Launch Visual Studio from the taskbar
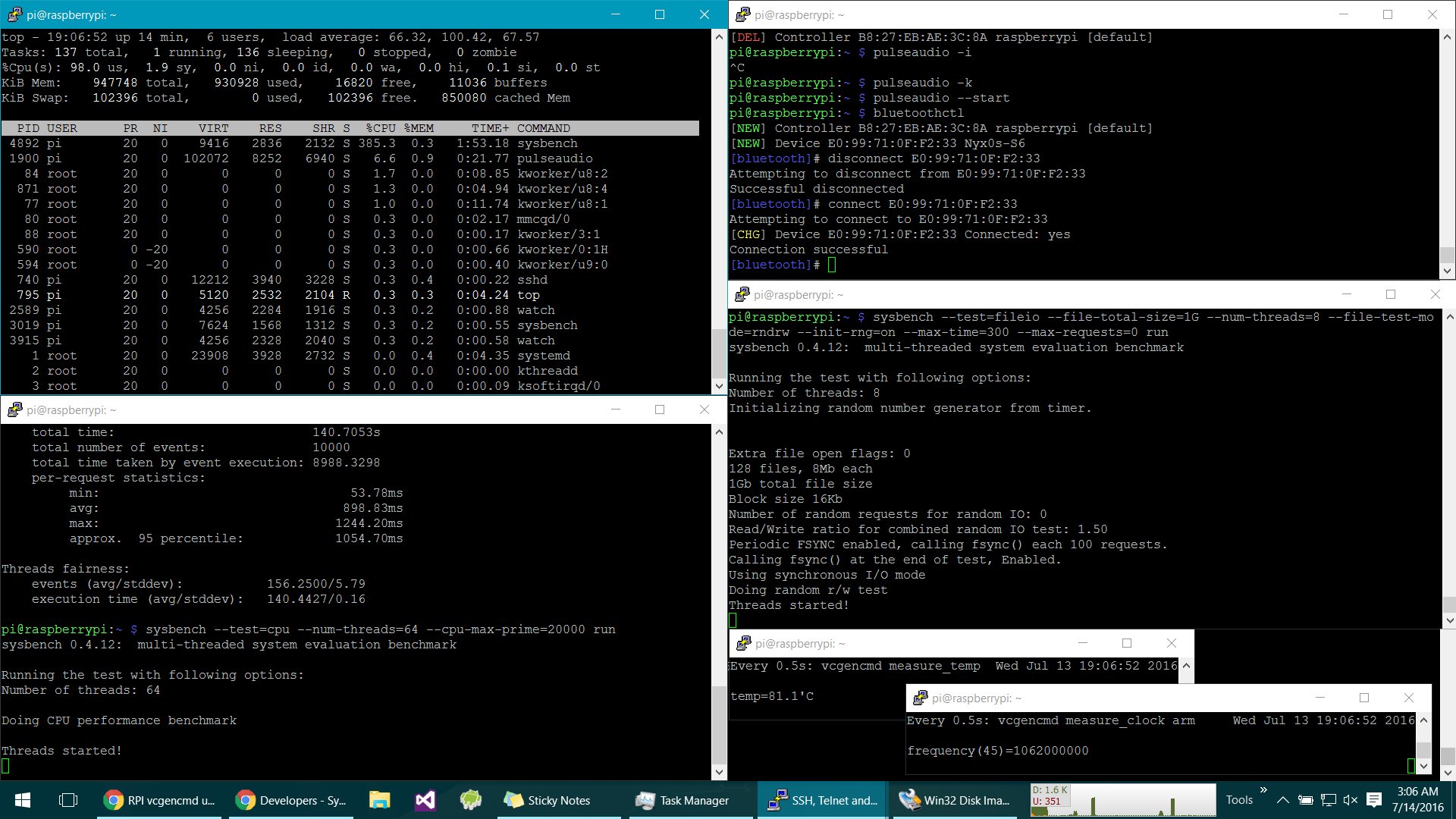The width and height of the screenshot is (1456, 819). (x=425, y=800)
